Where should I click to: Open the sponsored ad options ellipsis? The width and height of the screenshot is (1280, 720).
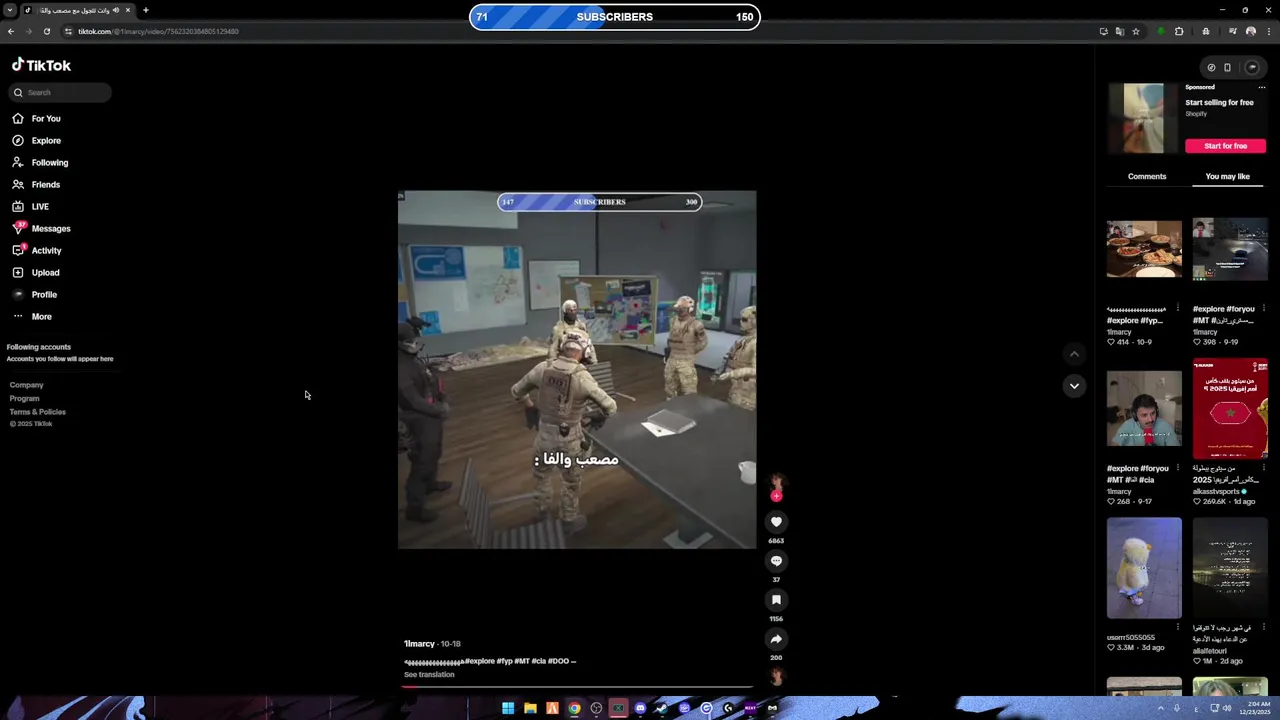[x=1261, y=87]
